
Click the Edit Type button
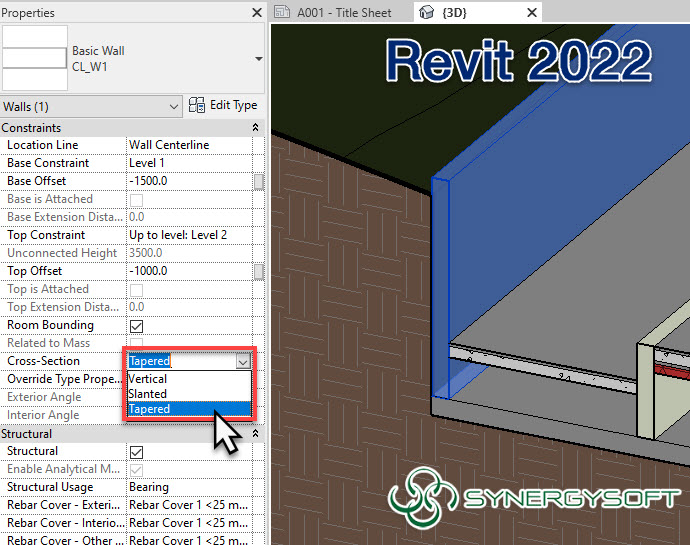(x=223, y=106)
